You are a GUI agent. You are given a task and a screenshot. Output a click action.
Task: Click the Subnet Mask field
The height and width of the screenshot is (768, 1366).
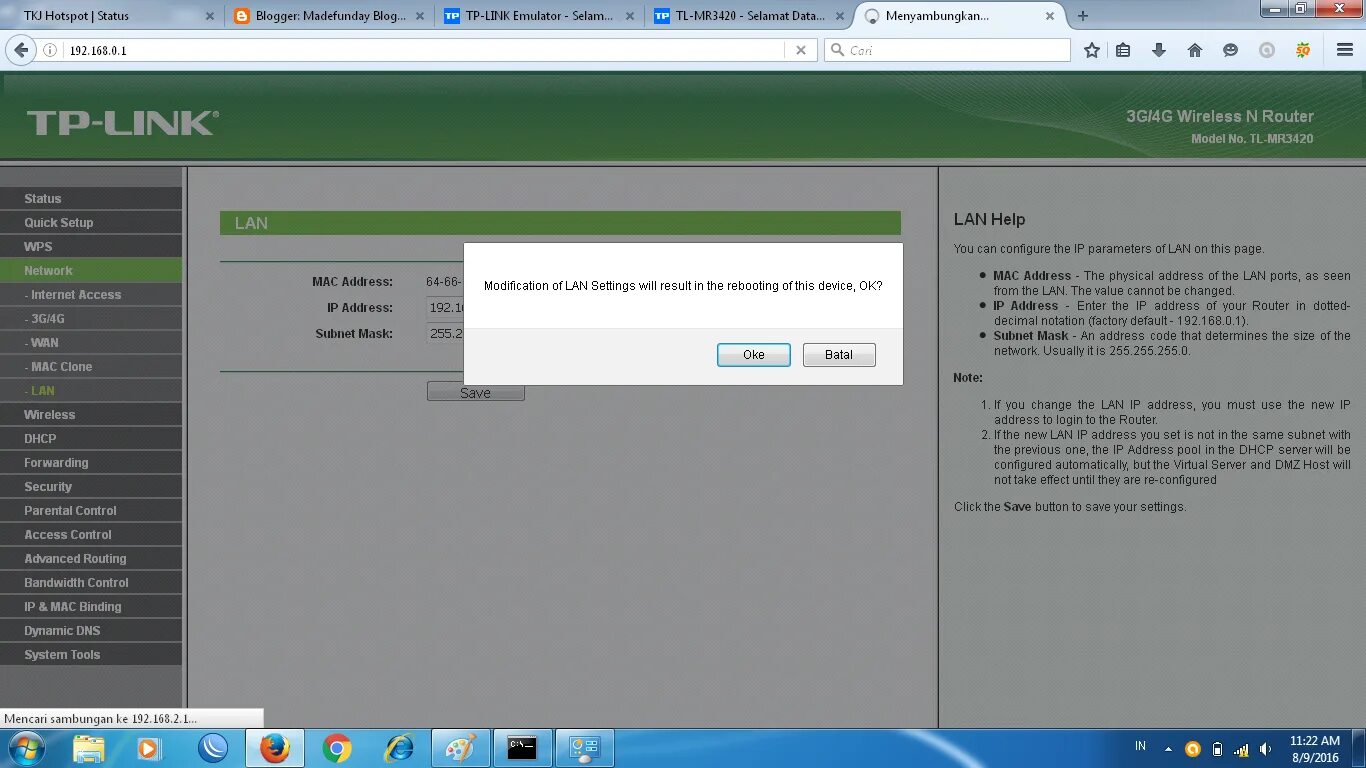(445, 334)
